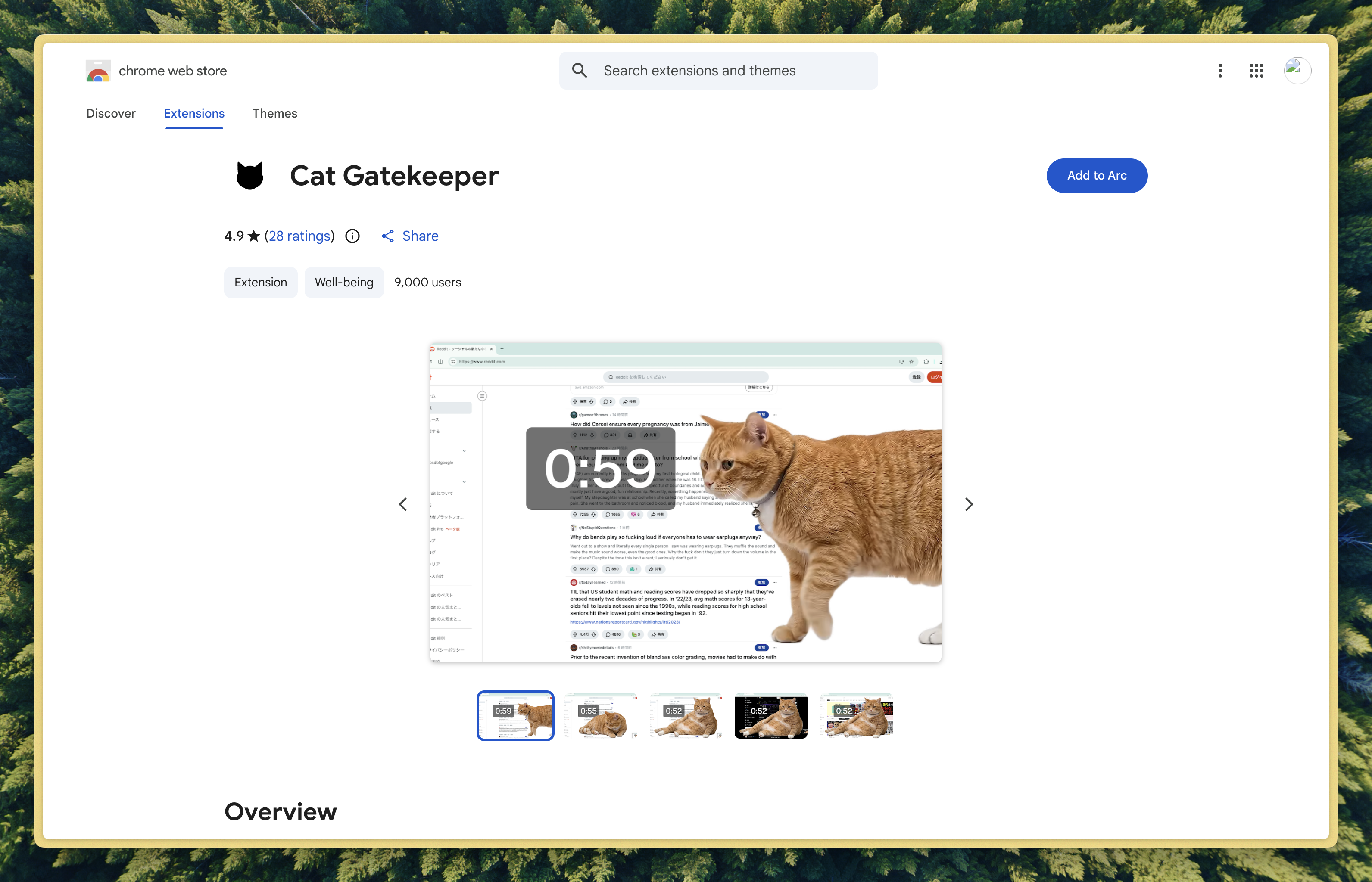The width and height of the screenshot is (1372, 882).
Task: Click the ratings info icon
Action: 352,236
